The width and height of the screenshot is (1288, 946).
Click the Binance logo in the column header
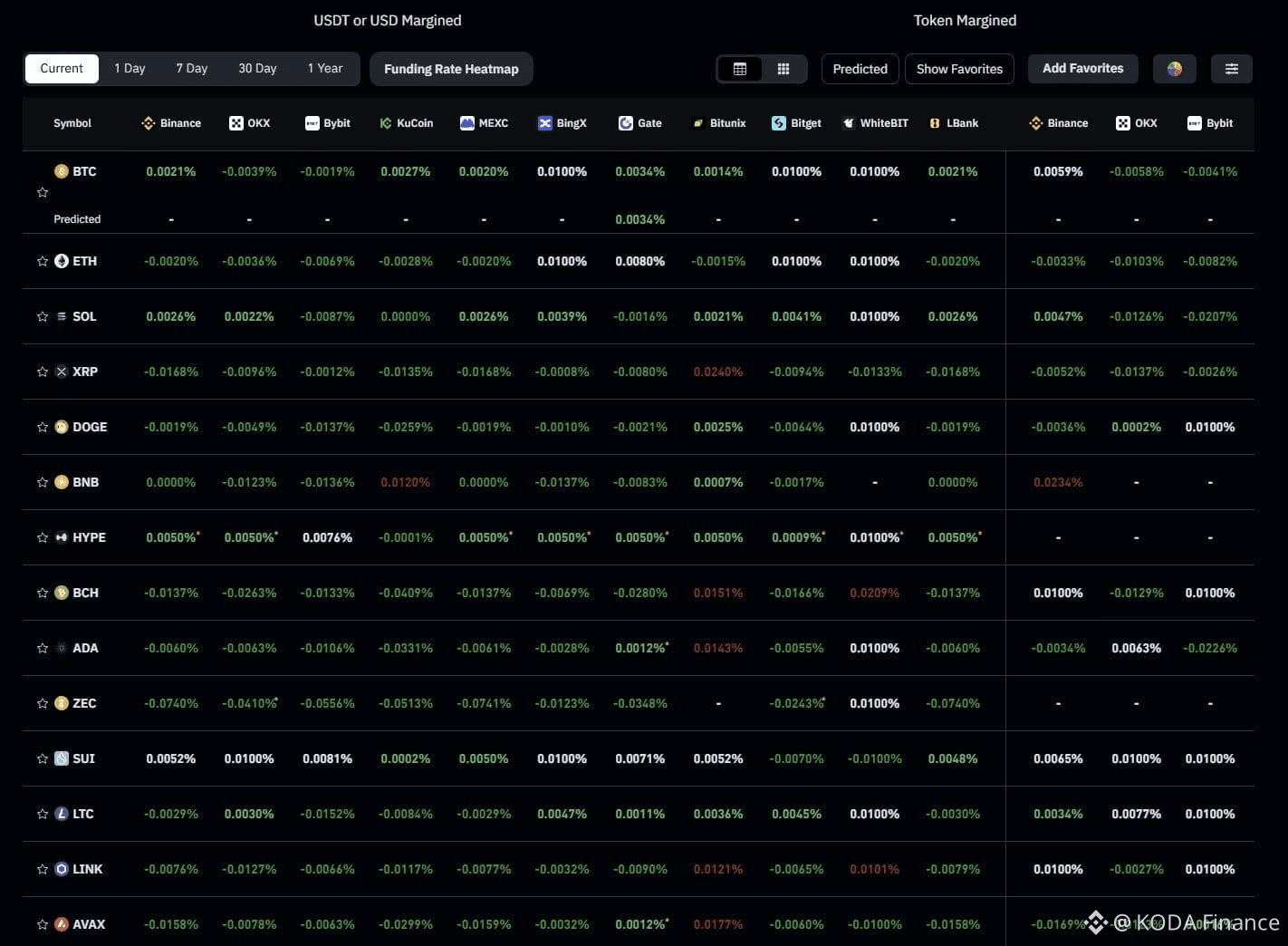pyautogui.click(x=148, y=123)
